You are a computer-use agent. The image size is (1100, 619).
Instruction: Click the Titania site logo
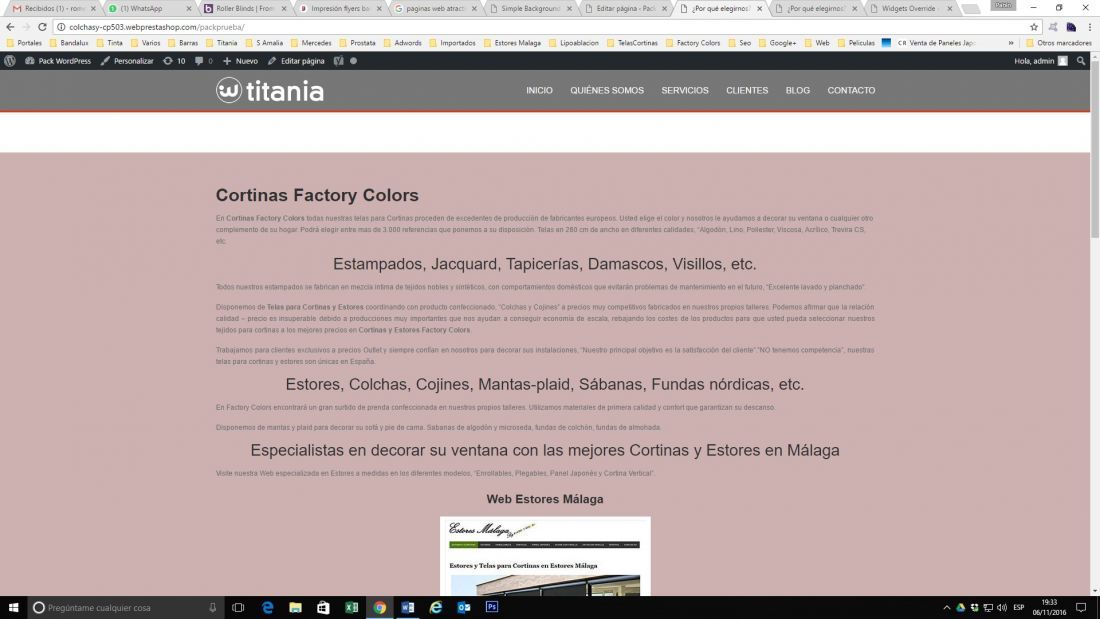[270, 91]
